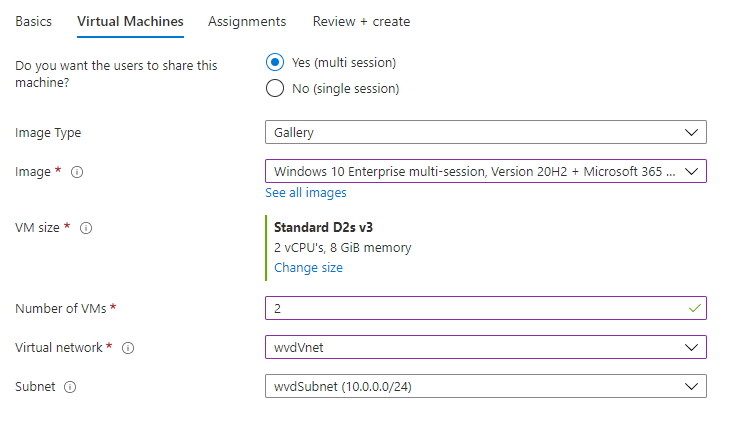Image resolution: width=739 pixels, height=421 pixels.
Task: Click the Yes (multi session) label text
Action: [x=344, y=63]
